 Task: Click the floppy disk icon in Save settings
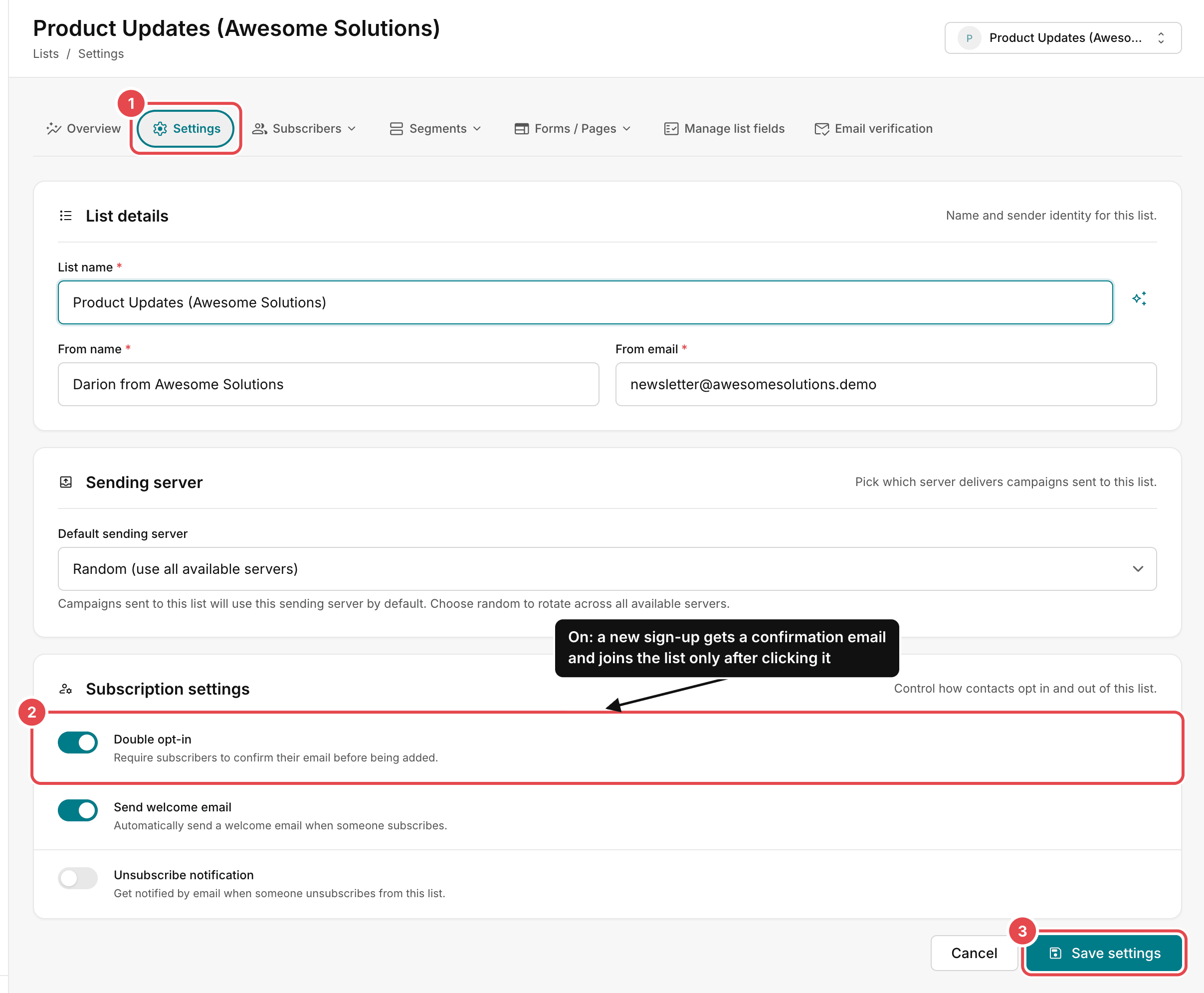click(x=1055, y=953)
